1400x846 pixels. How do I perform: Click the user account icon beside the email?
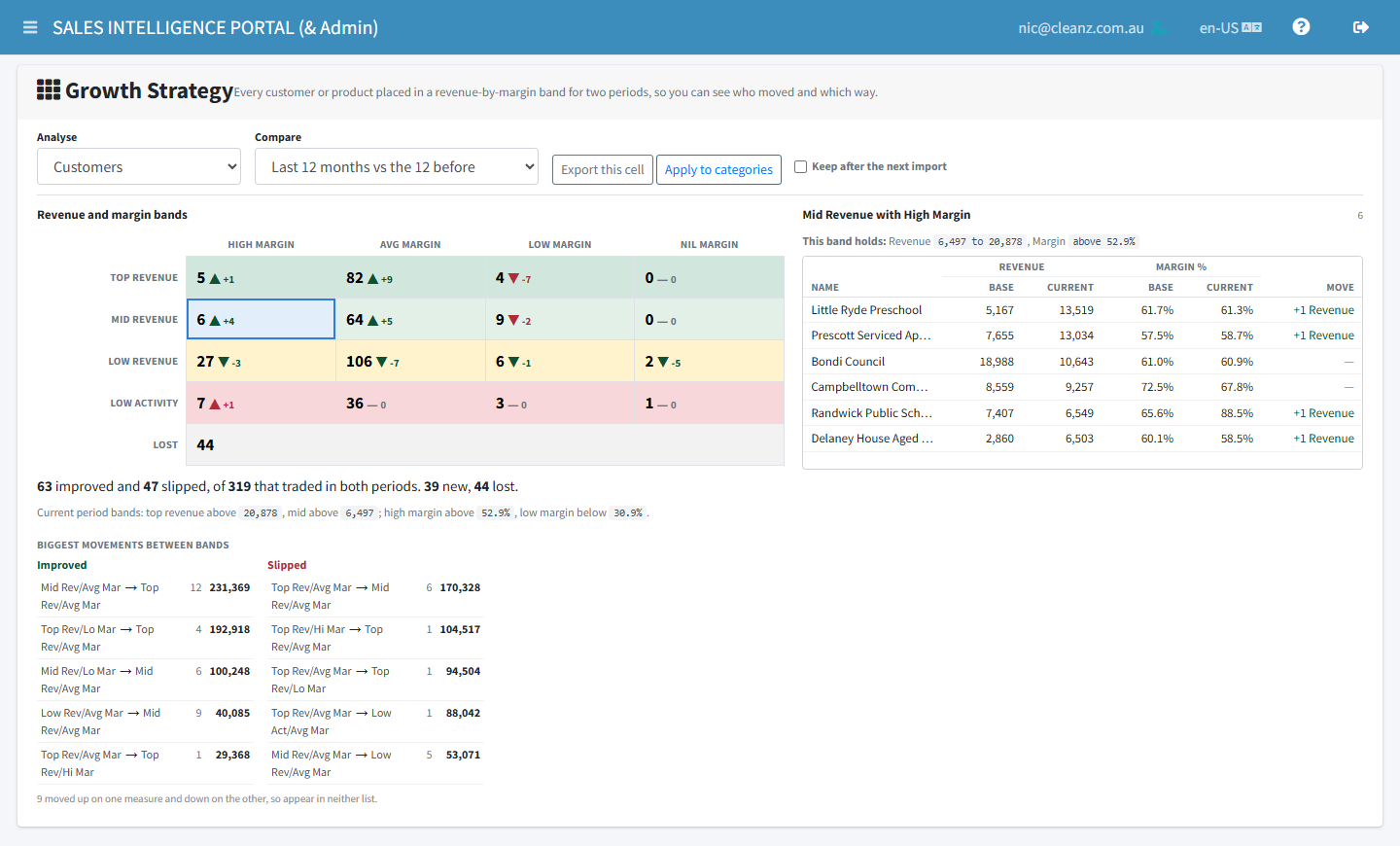pyautogui.click(x=1159, y=28)
